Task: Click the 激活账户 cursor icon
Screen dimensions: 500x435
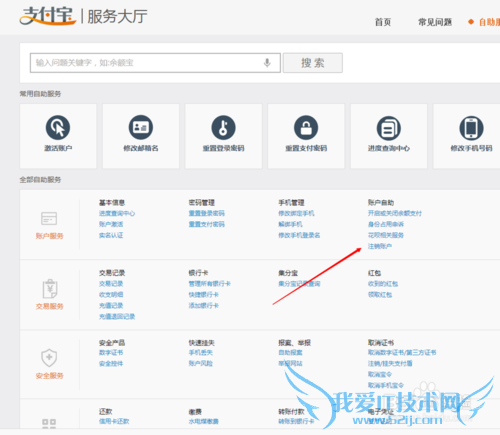Action: [x=58, y=127]
